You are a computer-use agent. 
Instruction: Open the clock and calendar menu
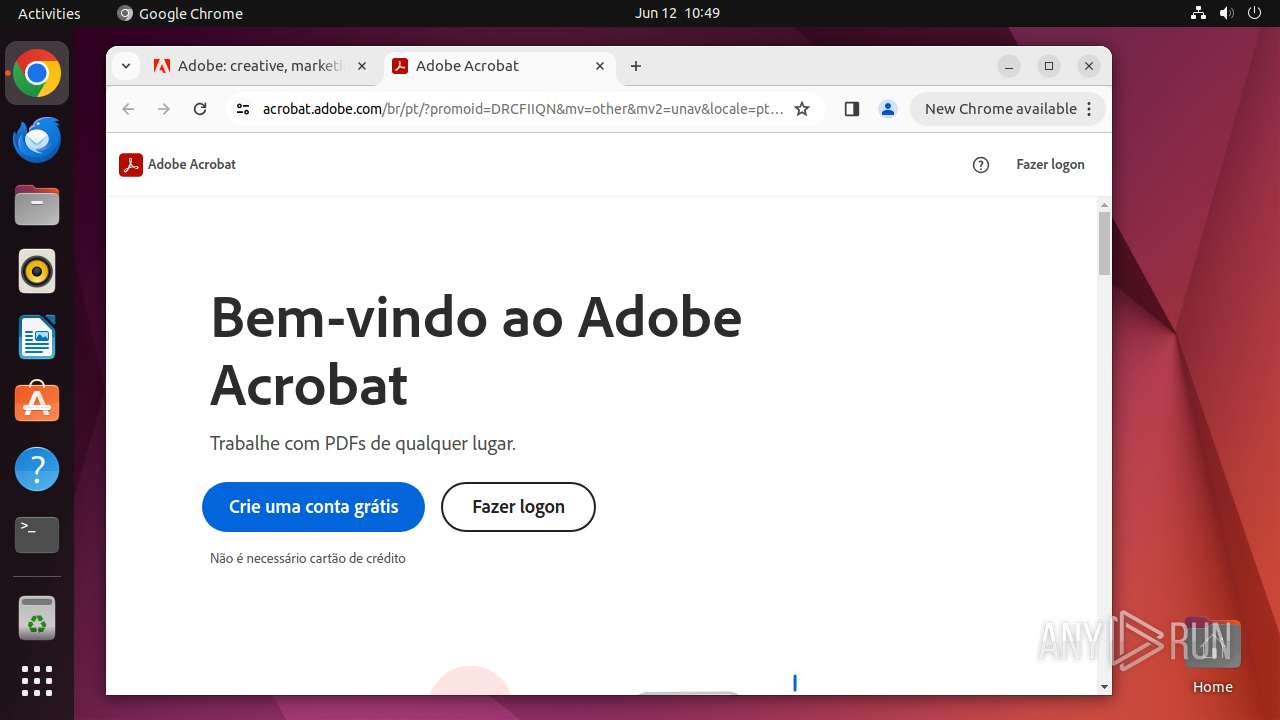click(677, 13)
